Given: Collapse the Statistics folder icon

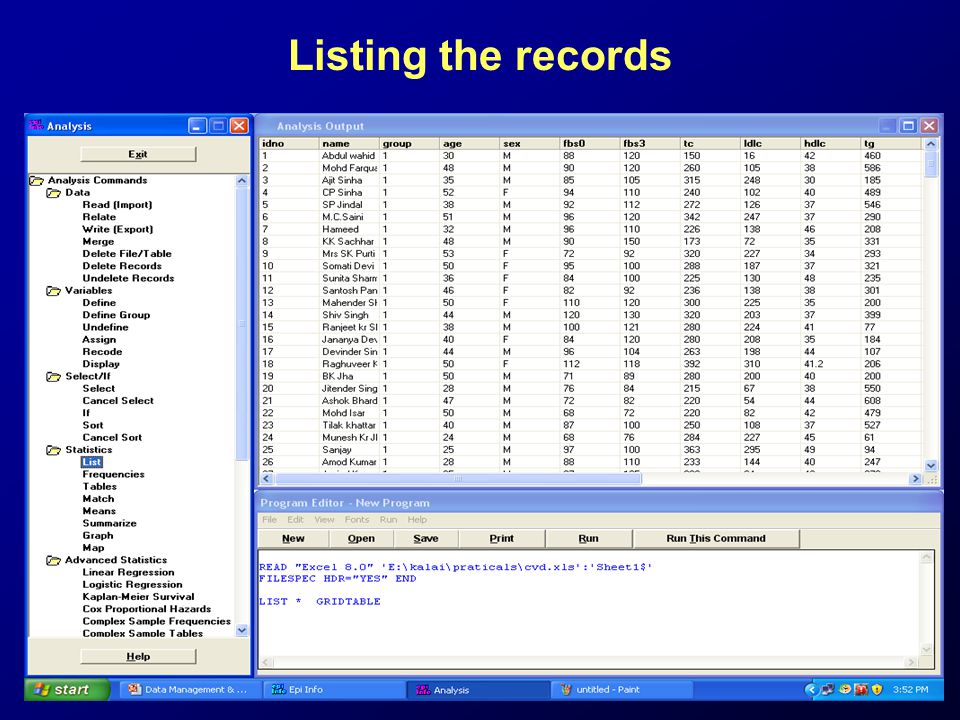Looking at the screenshot, I should click(54, 450).
